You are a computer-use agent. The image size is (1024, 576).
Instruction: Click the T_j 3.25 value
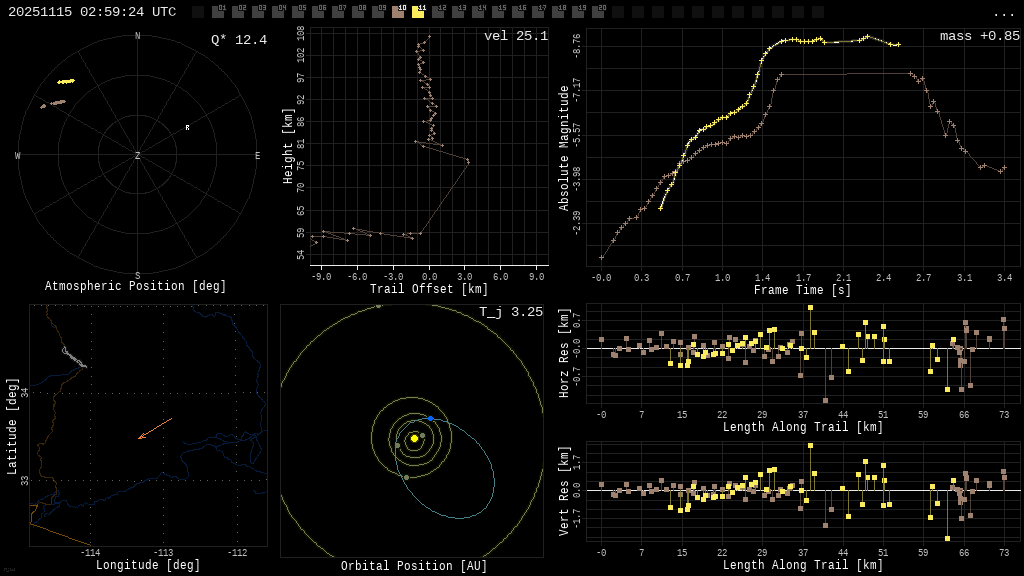[x=511, y=312]
